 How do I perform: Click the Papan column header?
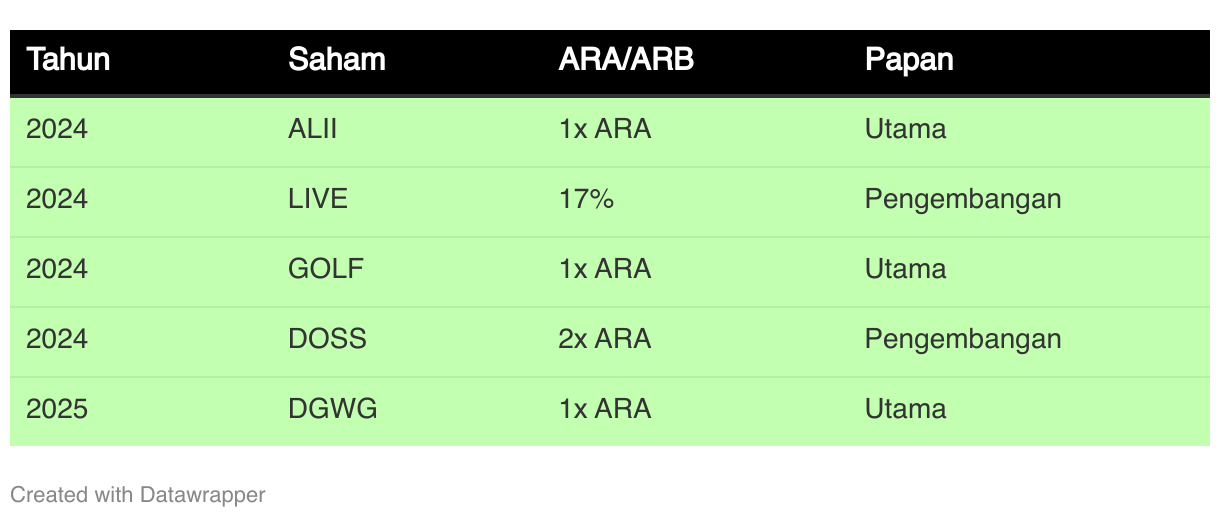[x=909, y=60]
